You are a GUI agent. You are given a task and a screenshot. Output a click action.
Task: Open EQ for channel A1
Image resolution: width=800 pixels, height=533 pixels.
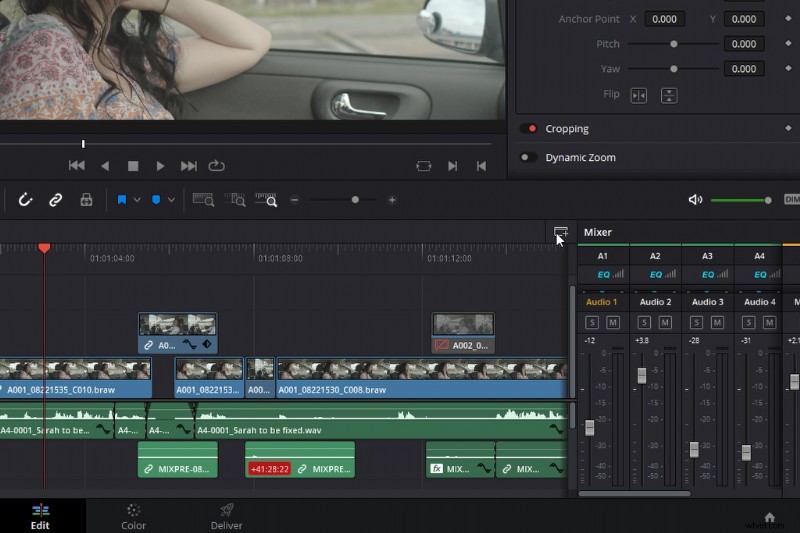[604, 274]
